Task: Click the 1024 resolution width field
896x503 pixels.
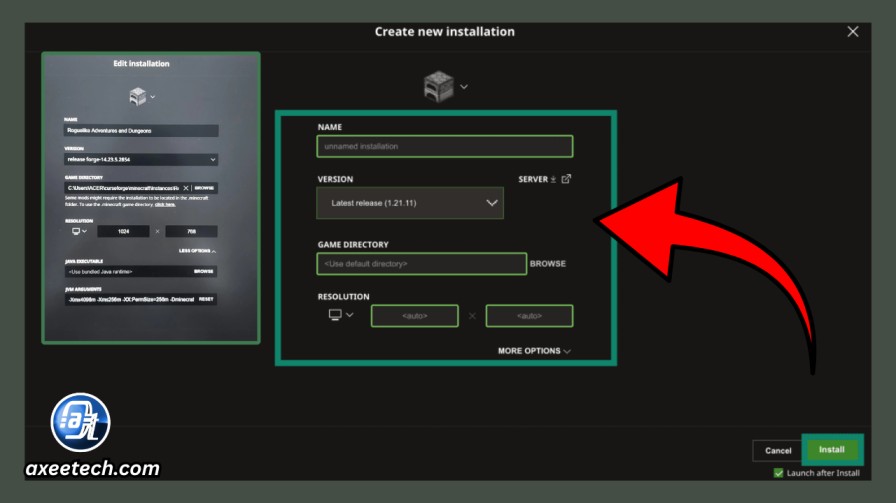Action: click(123, 231)
